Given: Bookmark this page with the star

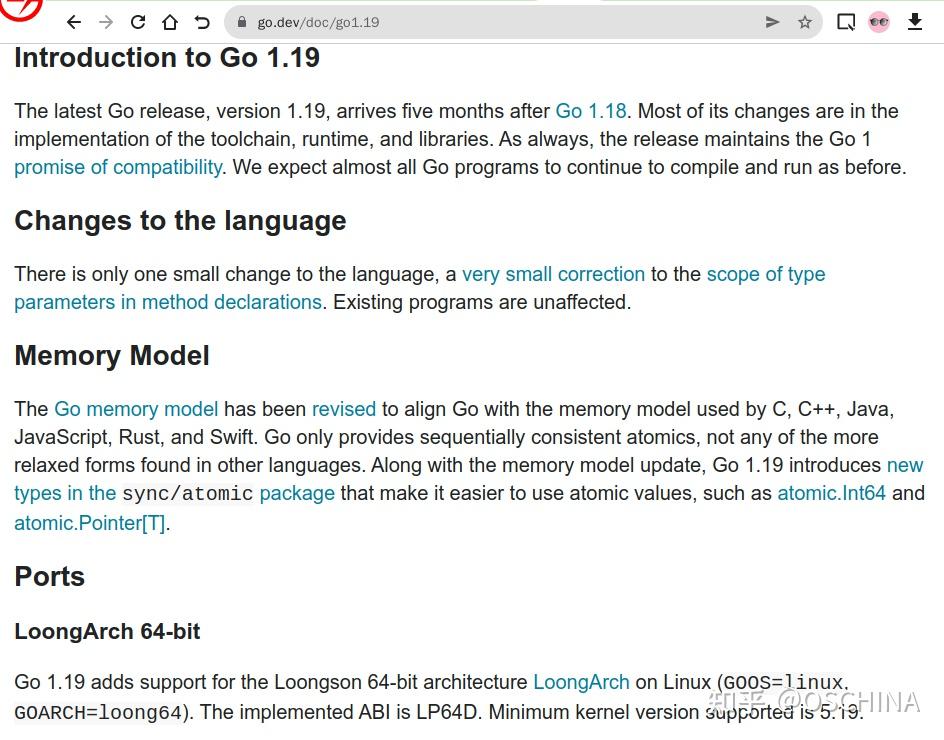Looking at the screenshot, I should (804, 22).
